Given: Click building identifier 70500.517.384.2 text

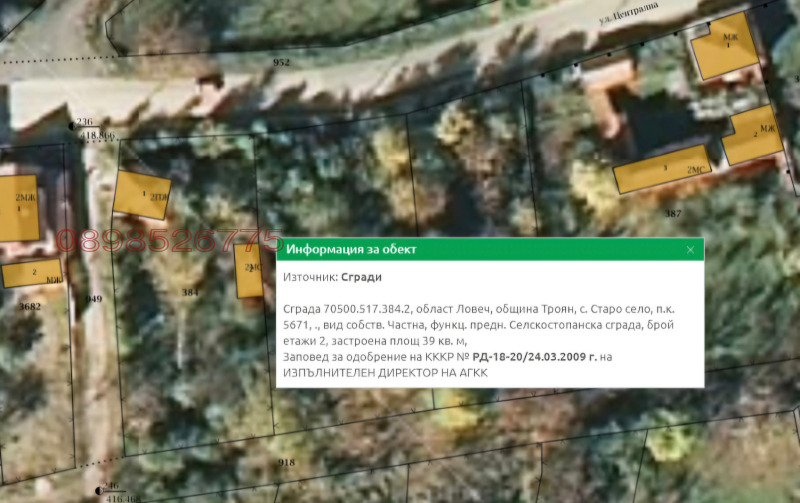Looking at the screenshot, I should point(367,309).
